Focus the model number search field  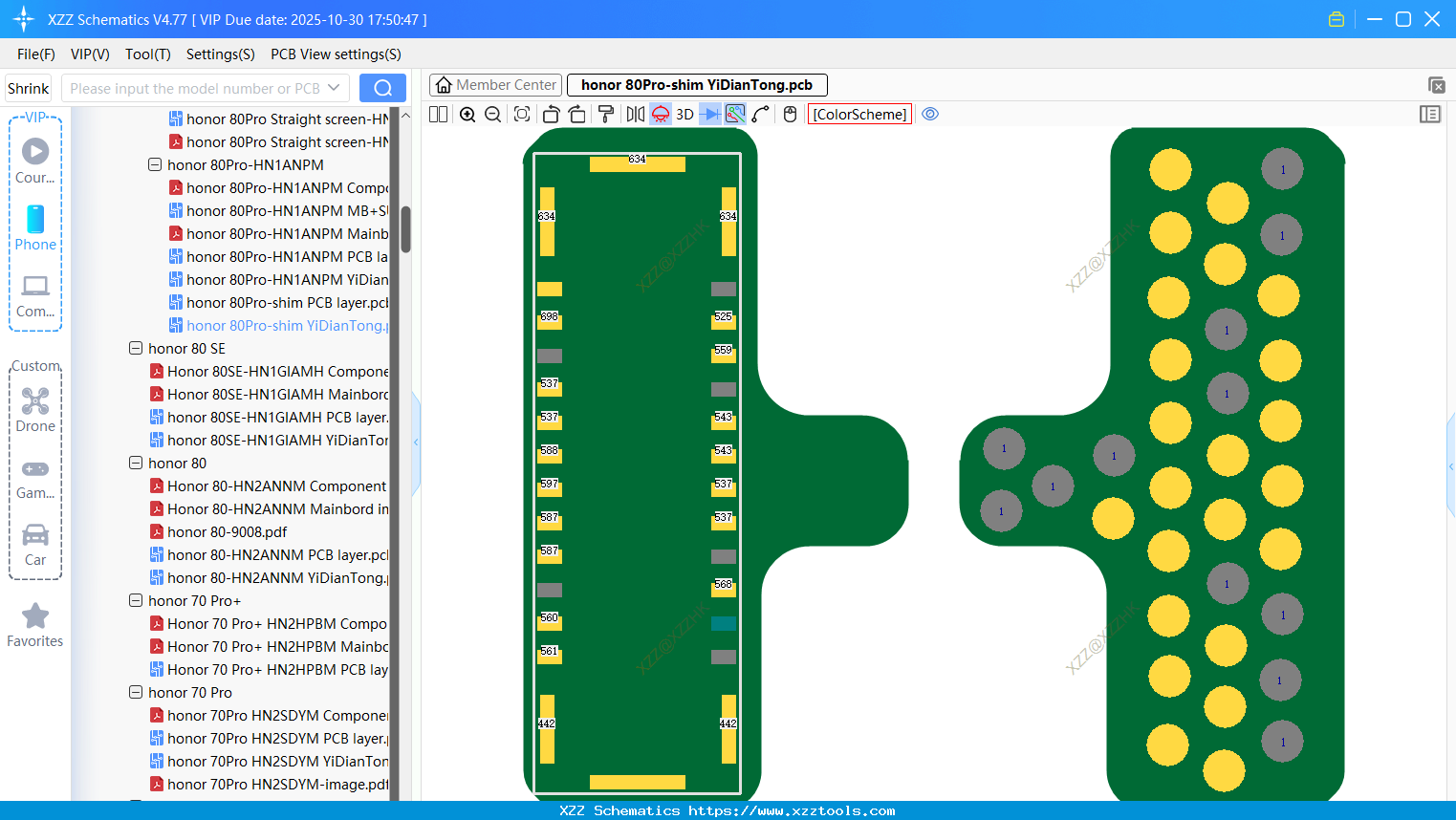[x=195, y=88]
